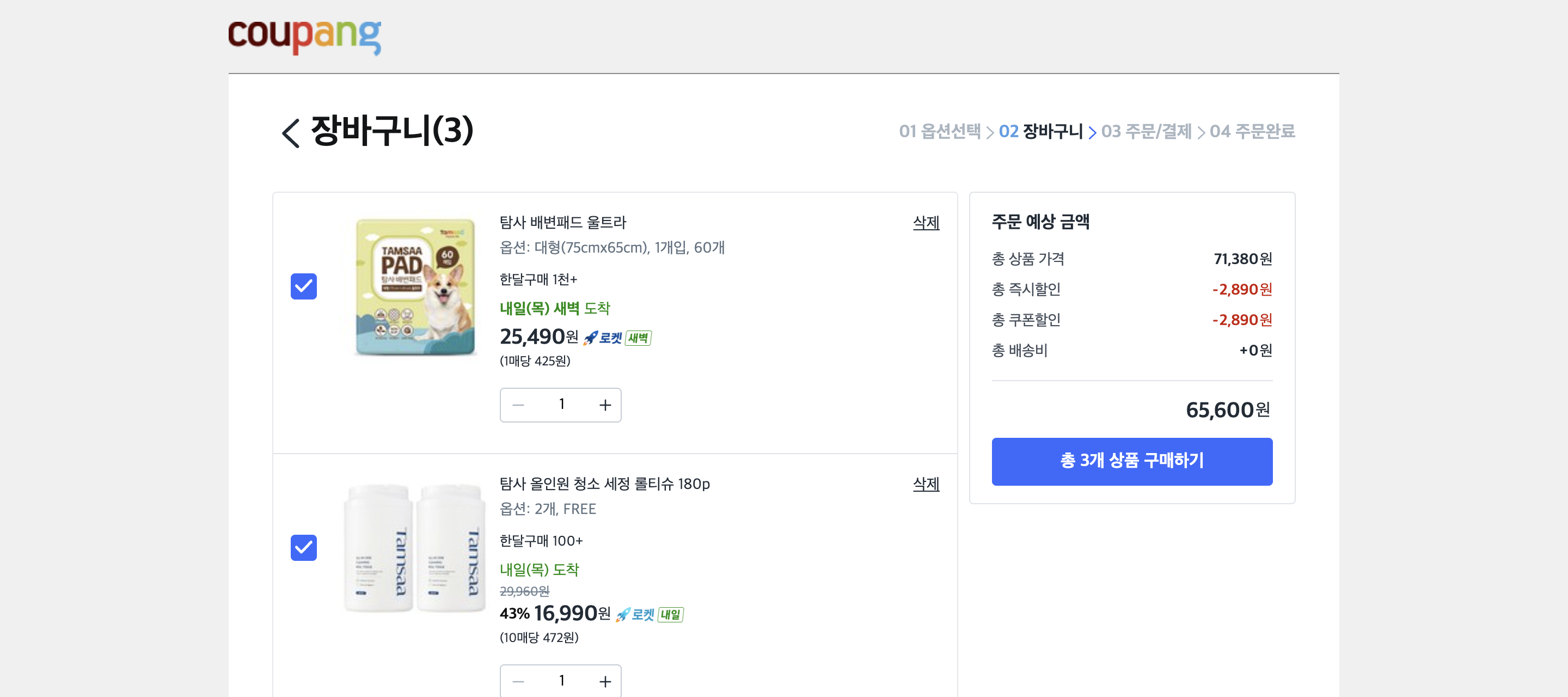The height and width of the screenshot is (697, 1568).
Task: Increase quantity of 탐사 배변패드 울트라
Action: pyautogui.click(x=604, y=405)
